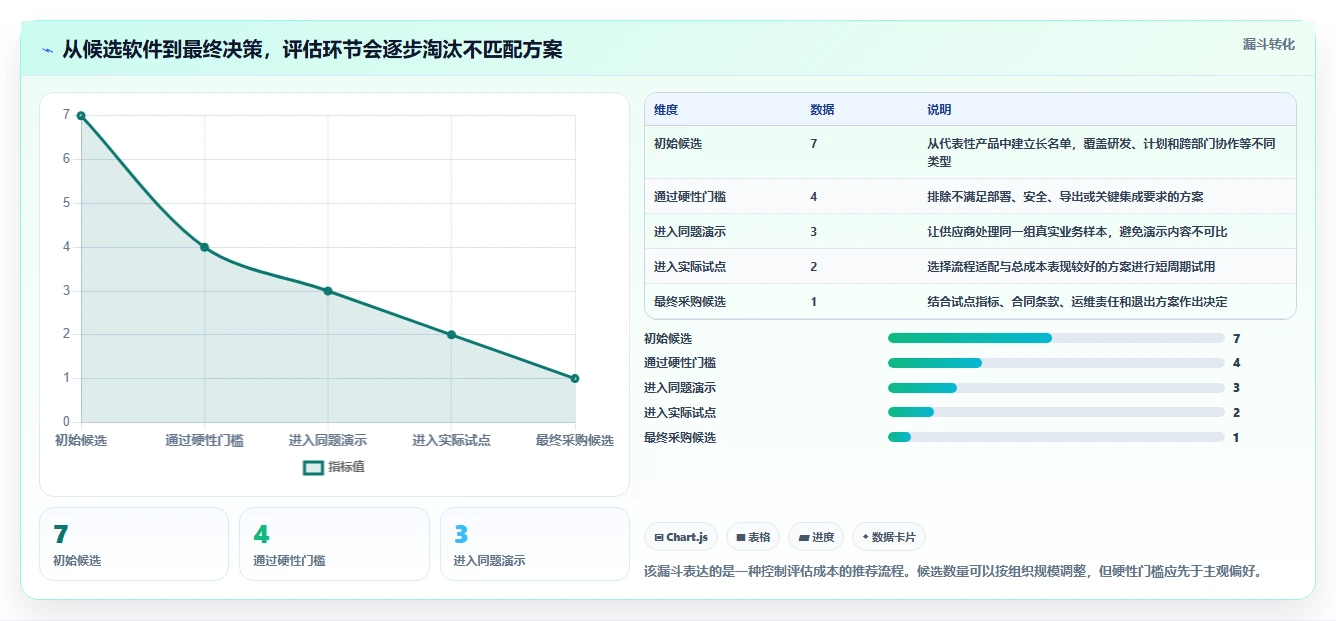This screenshot has height=621, width=1336.
Task: Click the 表格 tag
Action: tap(752, 537)
